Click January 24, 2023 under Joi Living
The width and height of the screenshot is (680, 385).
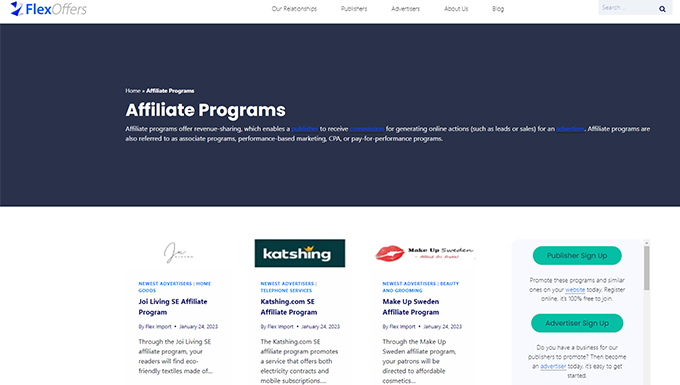pyautogui.click(x=199, y=326)
